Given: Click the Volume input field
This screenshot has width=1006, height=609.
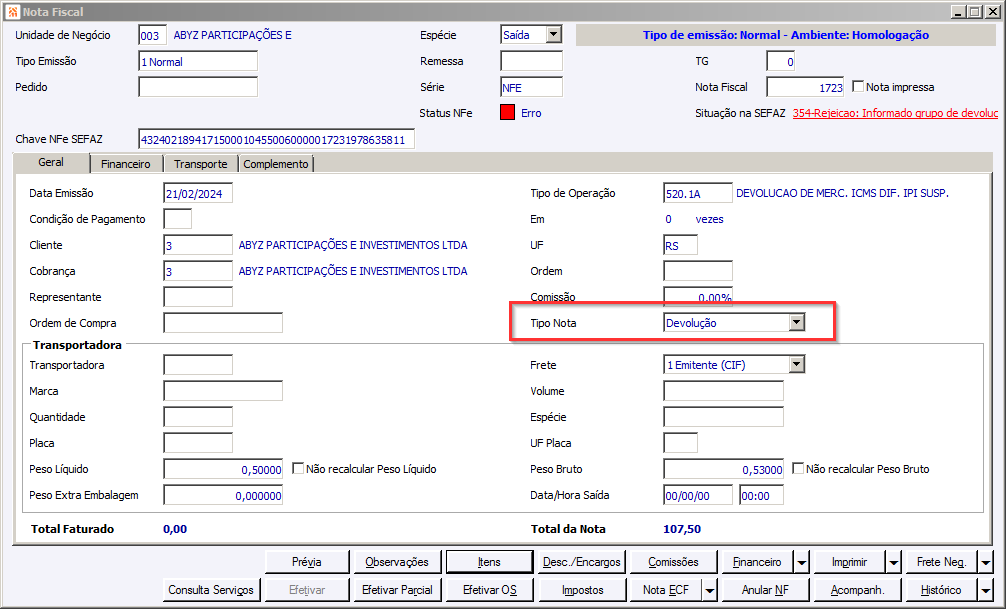Looking at the screenshot, I should pos(724,391).
